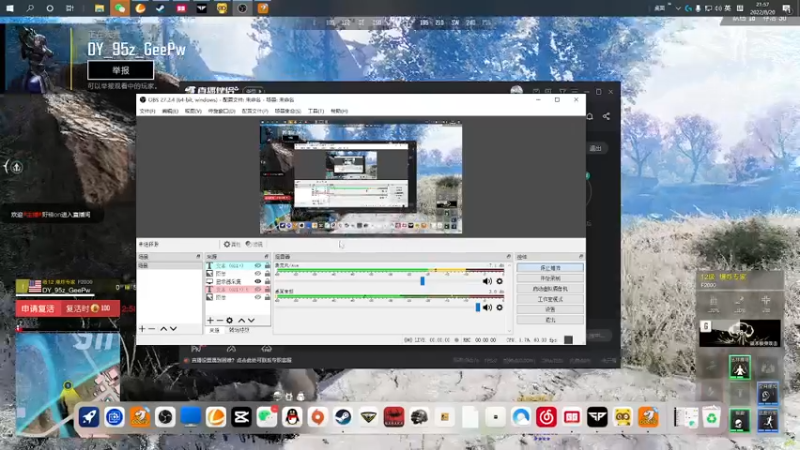Viewport: 800px width, 450px height.
Task: Mute the desktop audio channel
Action: [x=487, y=307]
